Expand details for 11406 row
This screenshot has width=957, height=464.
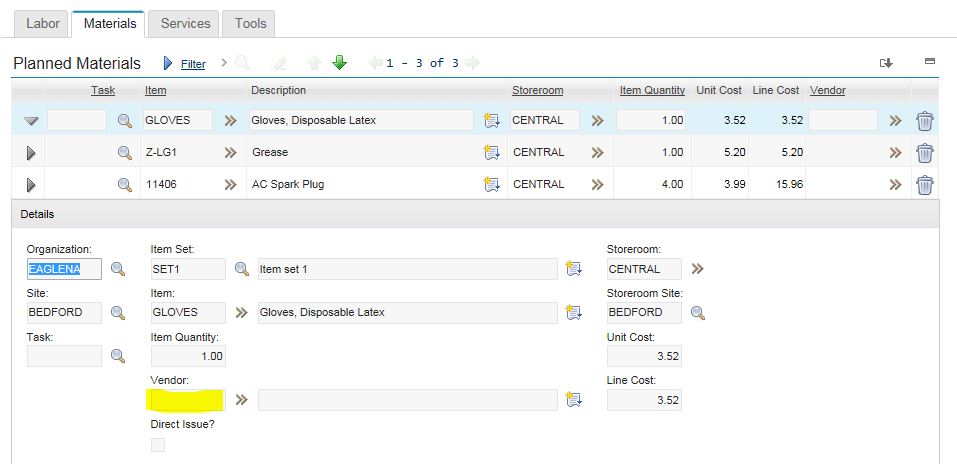pyautogui.click(x=31, y=185)
